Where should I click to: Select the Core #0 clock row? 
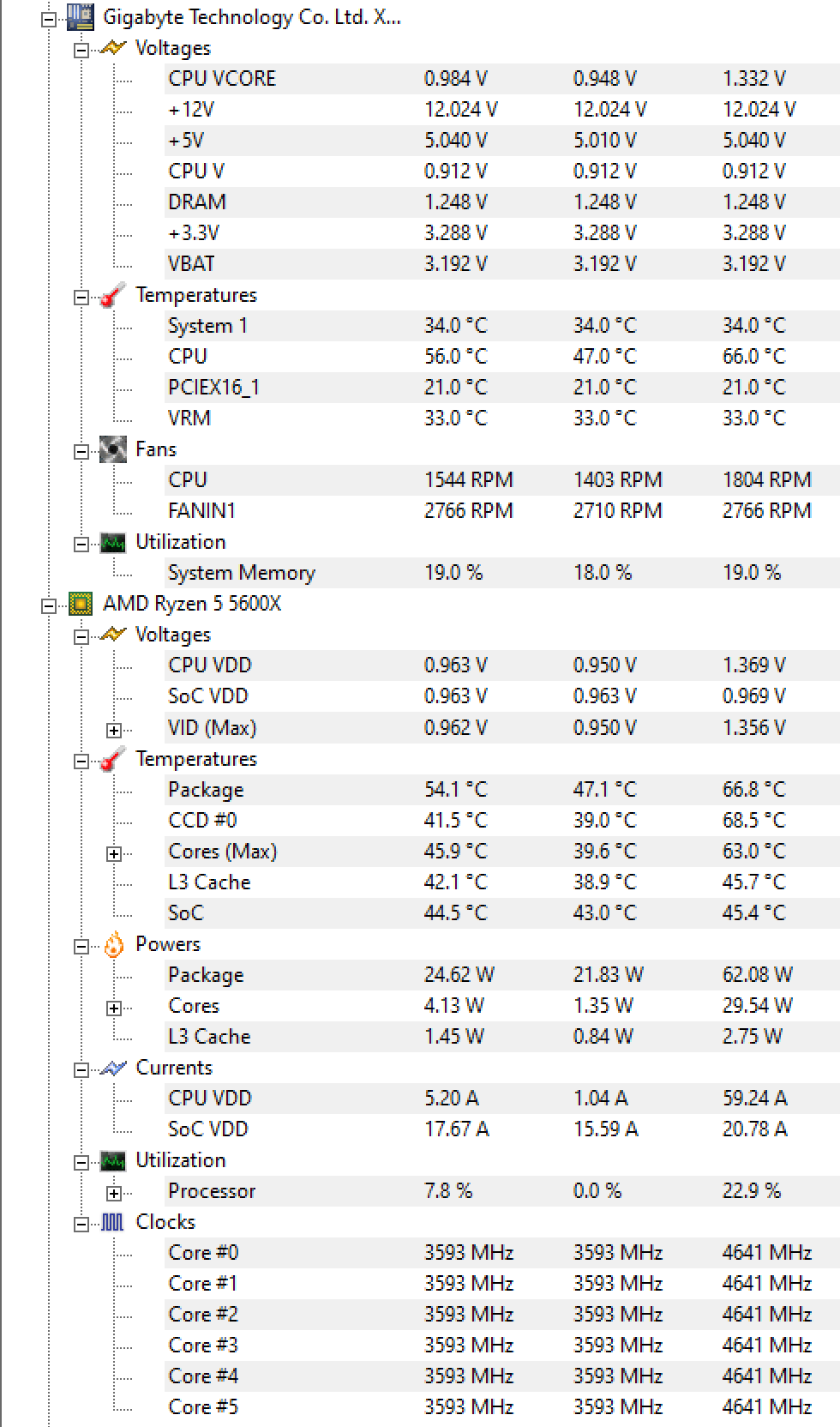[502, 1253]
